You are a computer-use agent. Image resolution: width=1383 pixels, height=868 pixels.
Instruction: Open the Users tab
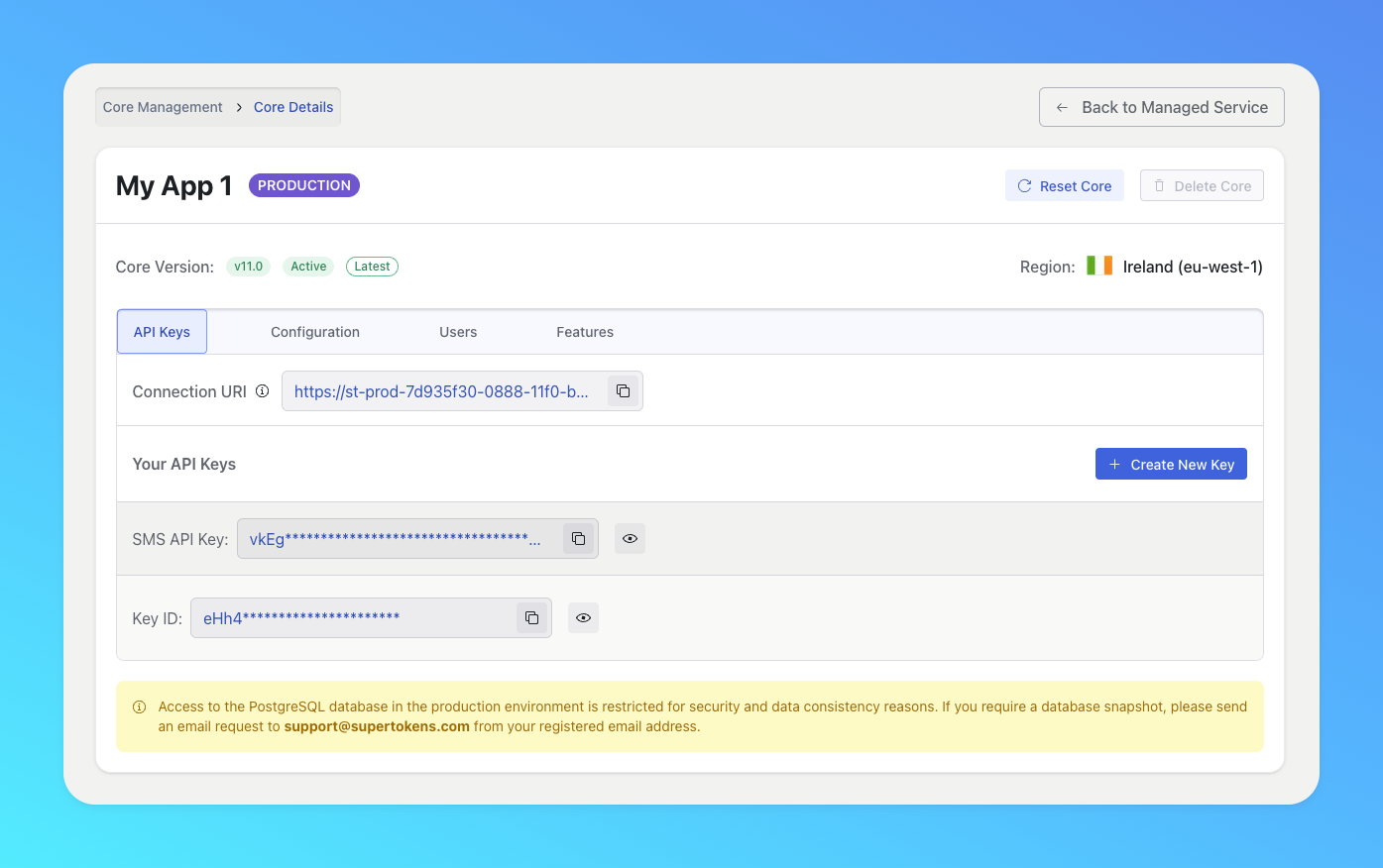[x=458, y=332]
